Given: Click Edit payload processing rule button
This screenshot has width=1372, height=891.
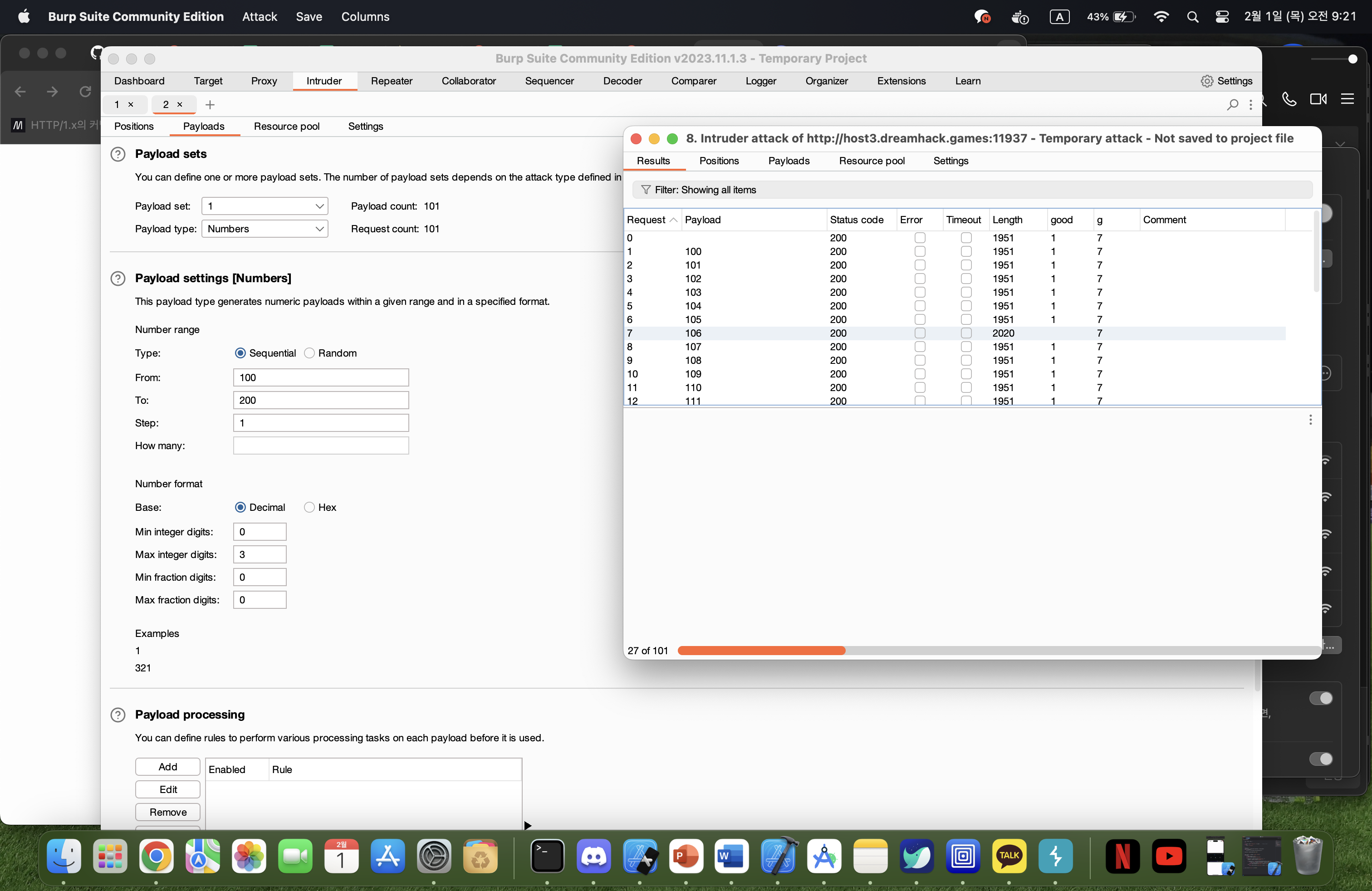Looking at the screenshot, I should point(168,789).
